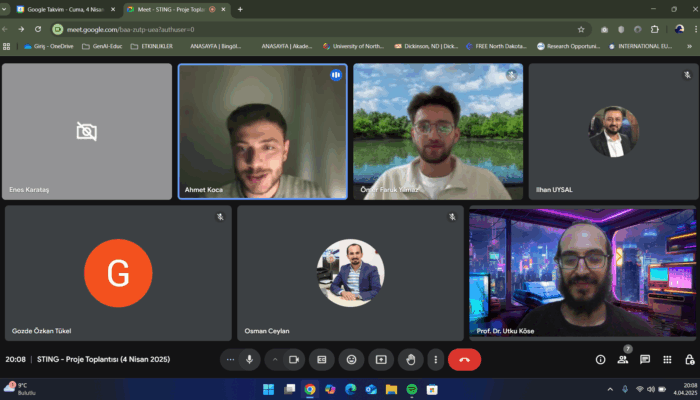
Task: Start presenting your screen
Action: [x=380, y=359]
